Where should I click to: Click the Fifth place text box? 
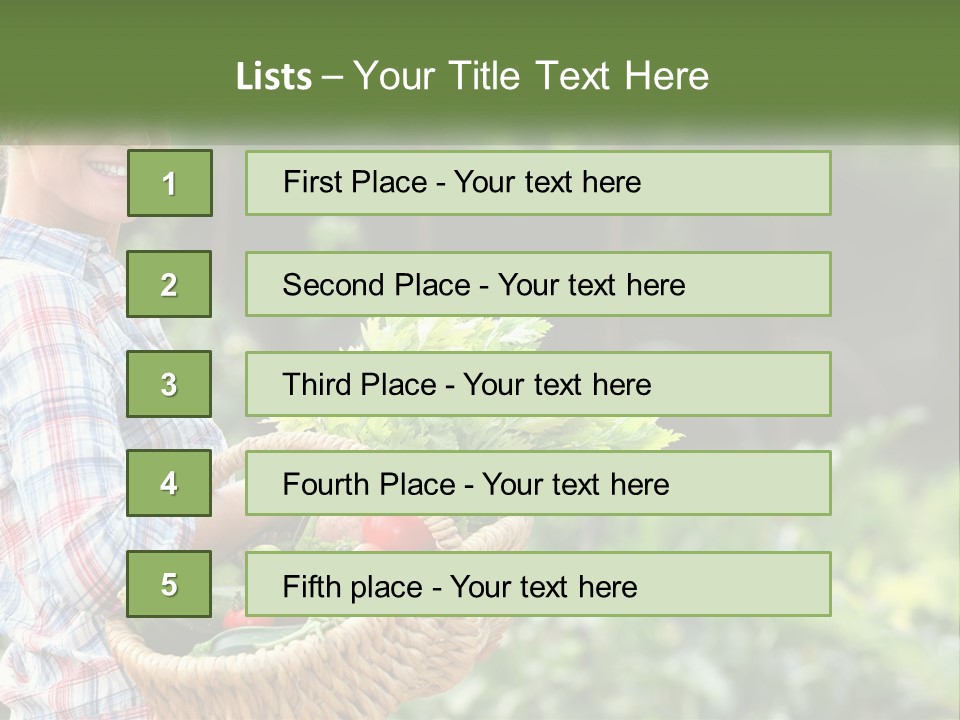coord(538,584)
